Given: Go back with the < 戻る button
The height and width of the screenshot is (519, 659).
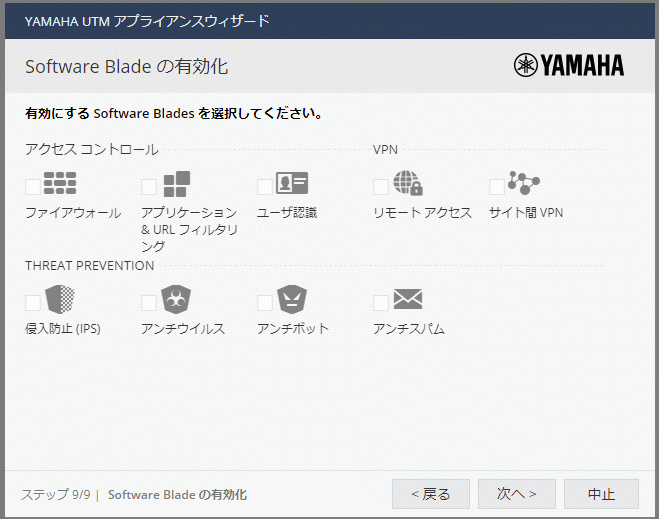Looking at the screenshot, I should pos(431,494).
